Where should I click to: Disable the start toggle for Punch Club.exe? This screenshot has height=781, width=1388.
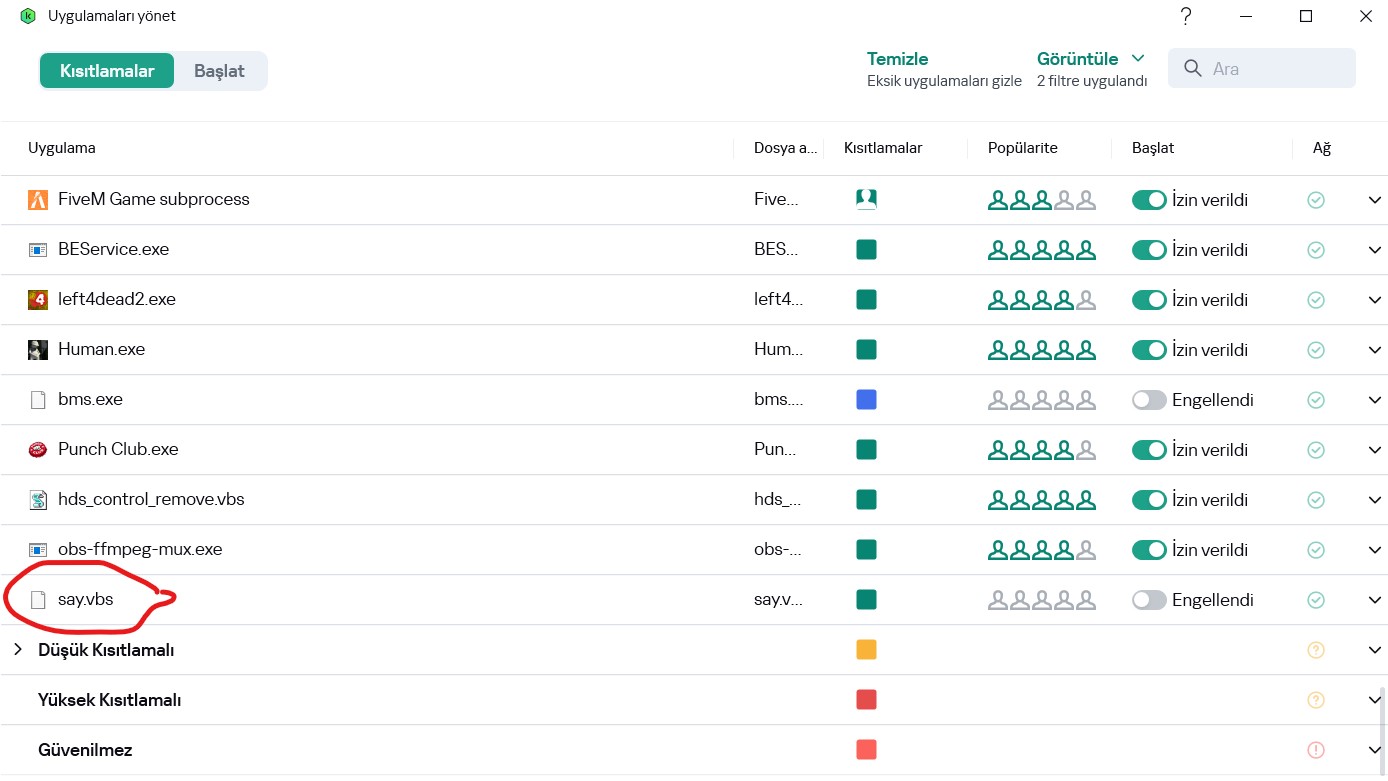point(1149,450)
